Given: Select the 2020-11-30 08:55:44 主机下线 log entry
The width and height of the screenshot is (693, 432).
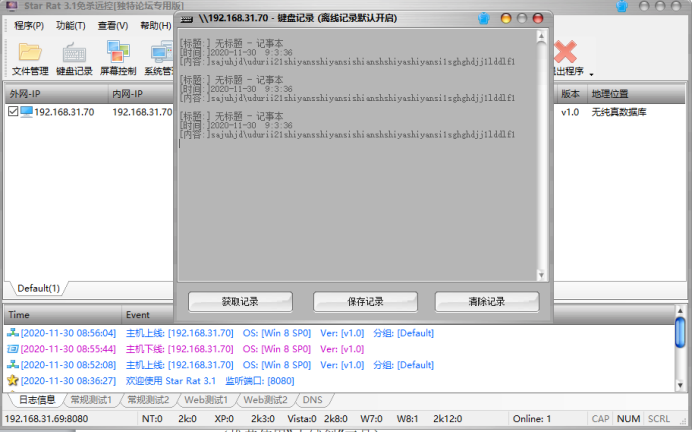Looking at the screenshot, I should coord(339,349).
